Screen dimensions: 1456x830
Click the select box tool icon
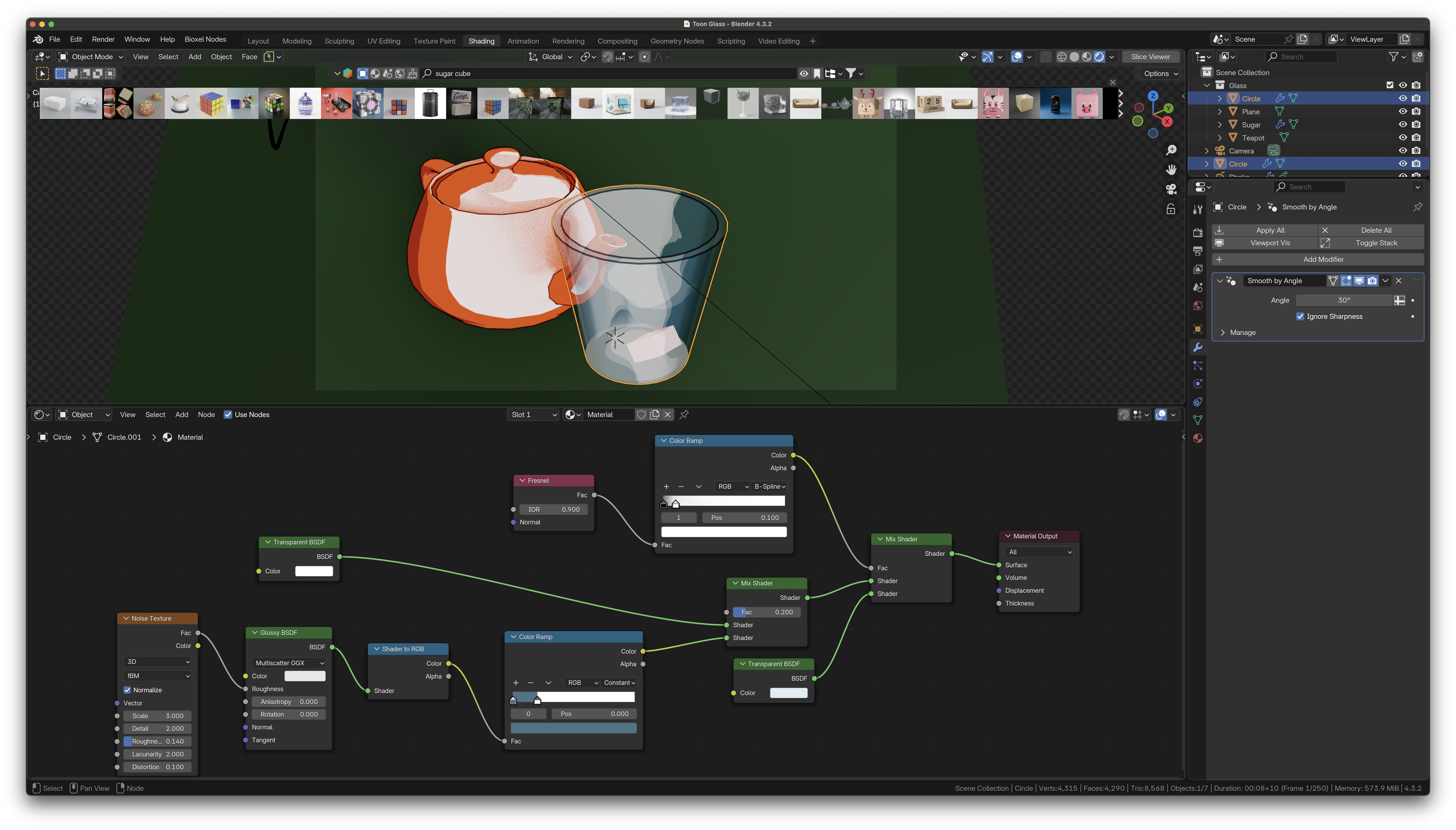coord(42,73)
